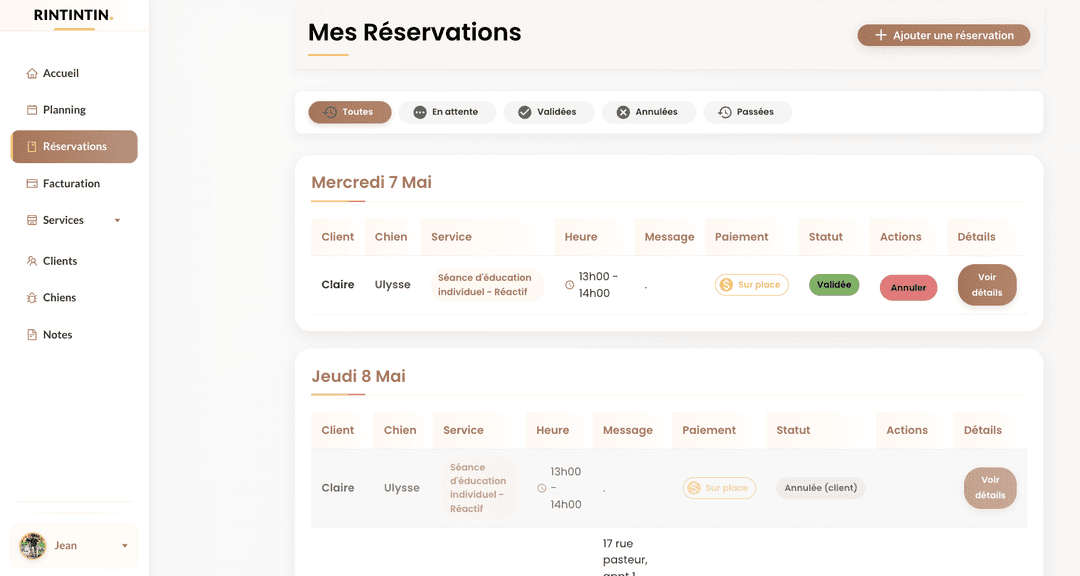Click the Mes Réservations page title
This screenshot has width=1080, height=576.
point(415,32)
